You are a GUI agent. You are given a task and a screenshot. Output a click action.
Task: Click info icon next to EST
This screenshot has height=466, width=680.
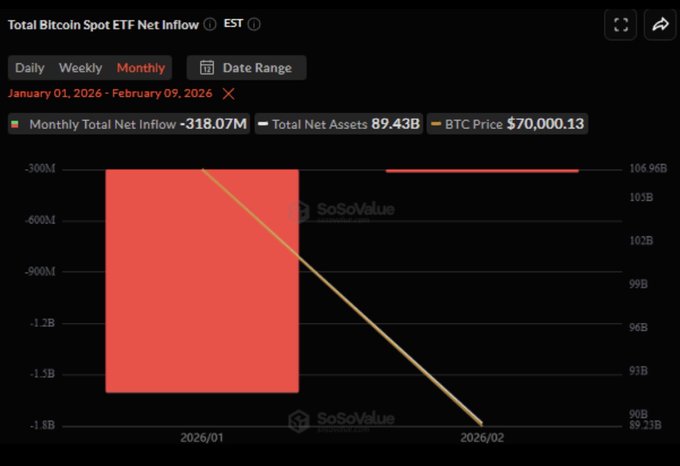(x=254, y=24)
